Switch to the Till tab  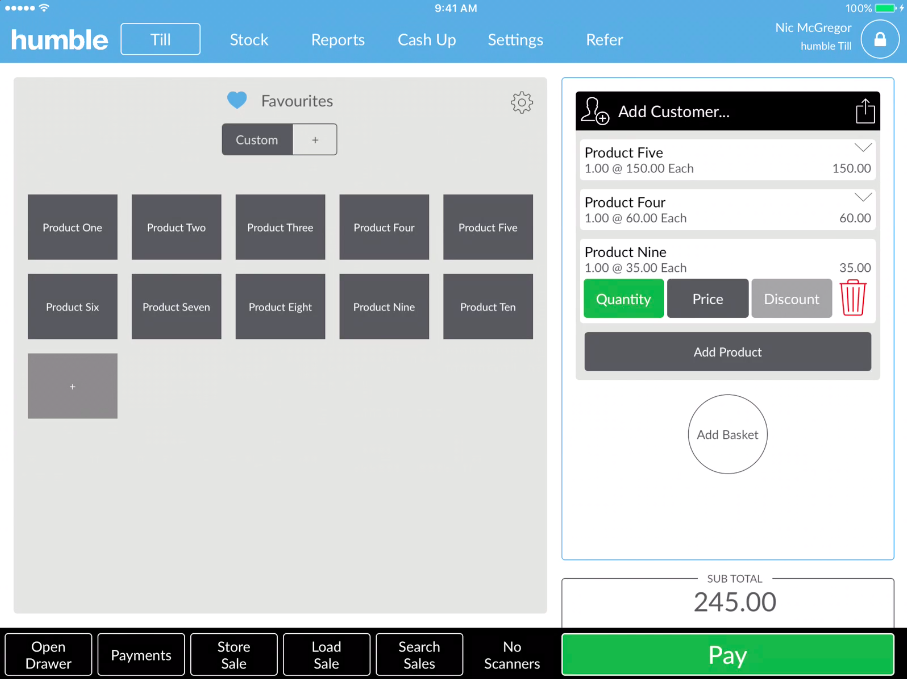[x=160, y=39]
